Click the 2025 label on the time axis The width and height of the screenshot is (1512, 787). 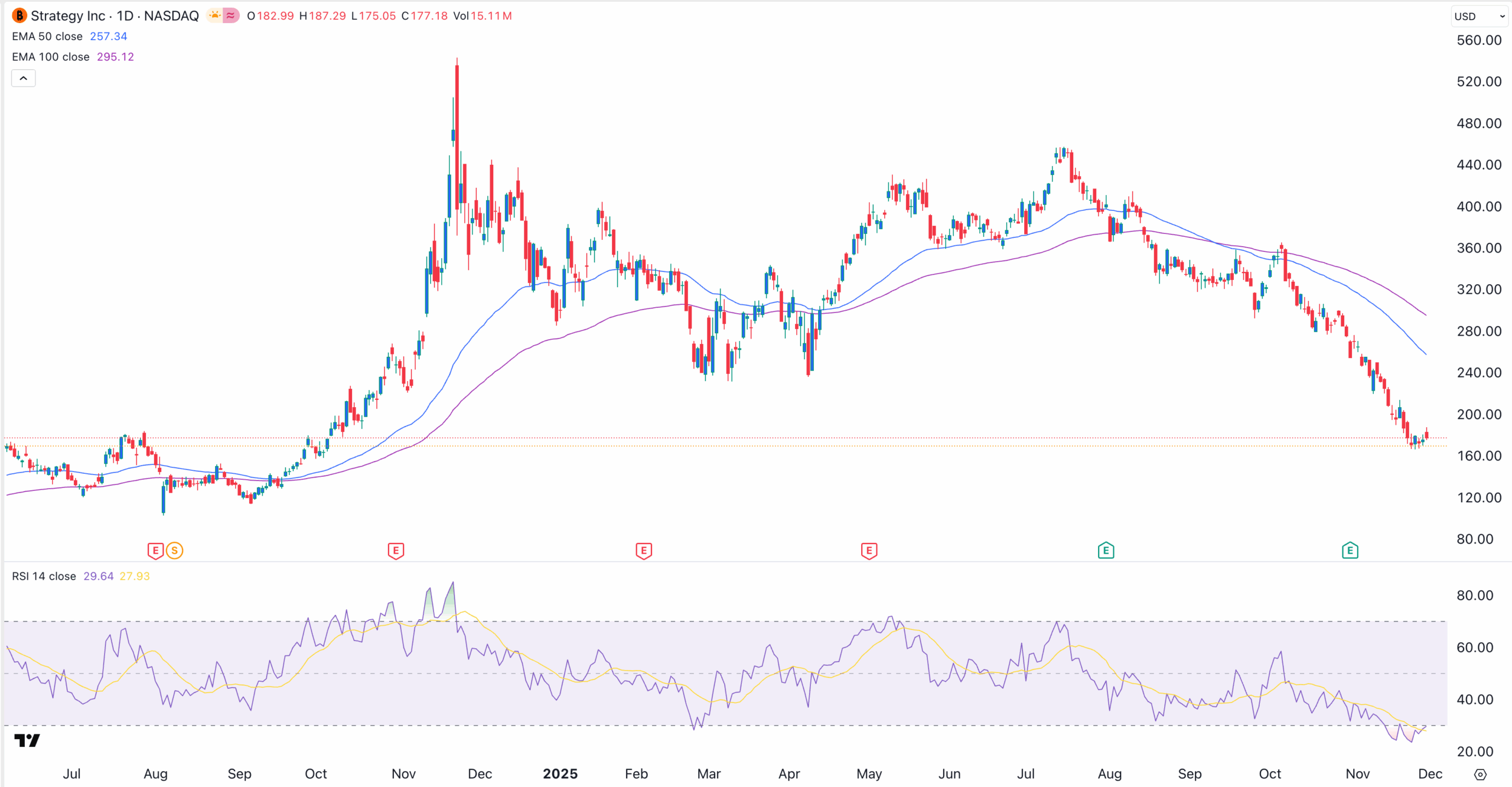click(x=560, y=773)
